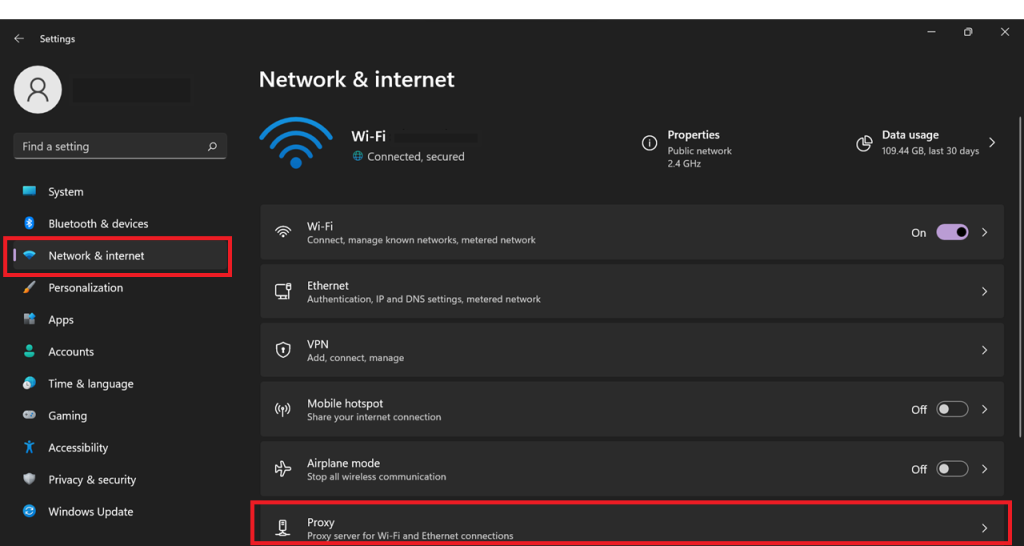Click the back arrow next to Settings
1024x546 pixels.
pos(19,39)
